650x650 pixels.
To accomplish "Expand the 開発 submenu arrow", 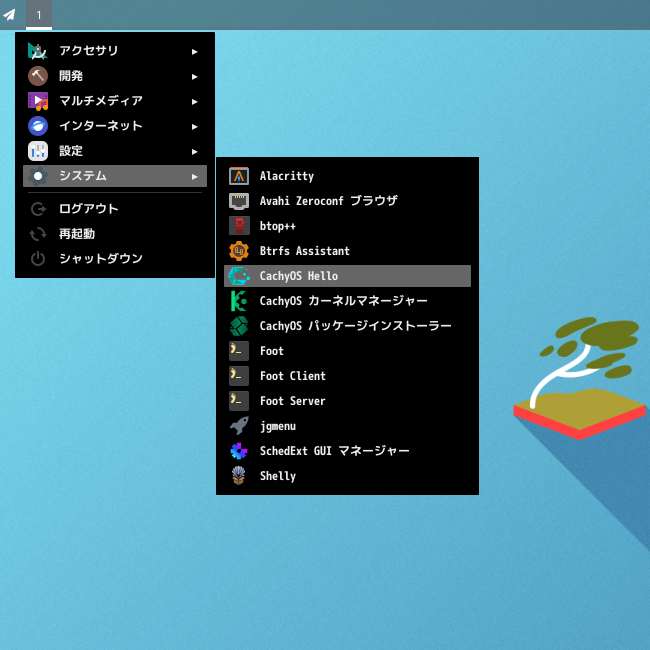I will [194, 77].
